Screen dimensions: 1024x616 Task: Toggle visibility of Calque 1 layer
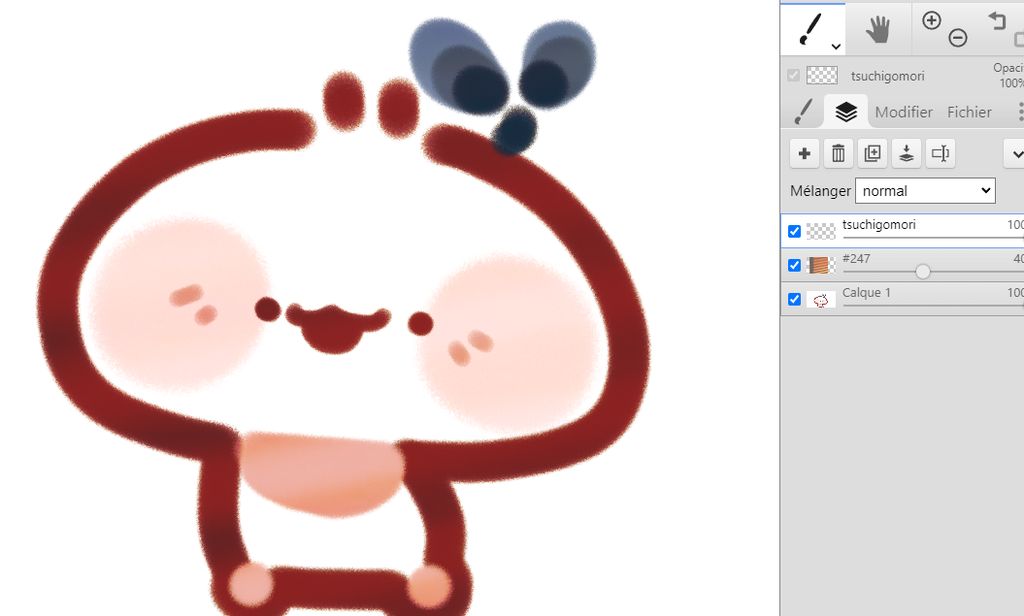click(794, 299)
